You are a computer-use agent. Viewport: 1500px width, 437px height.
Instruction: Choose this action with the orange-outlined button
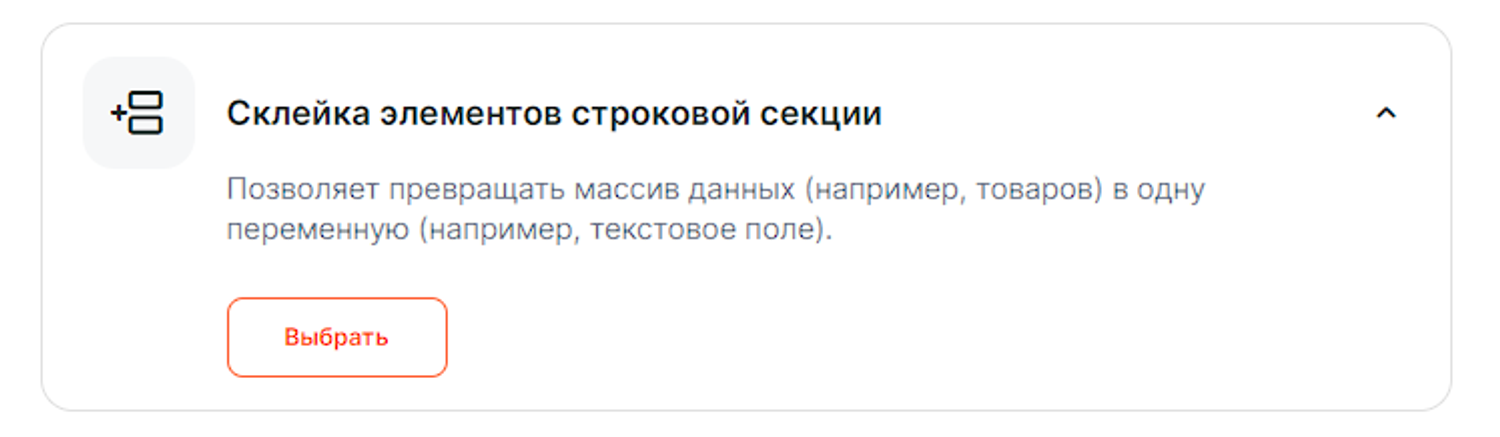coord(336,337)
